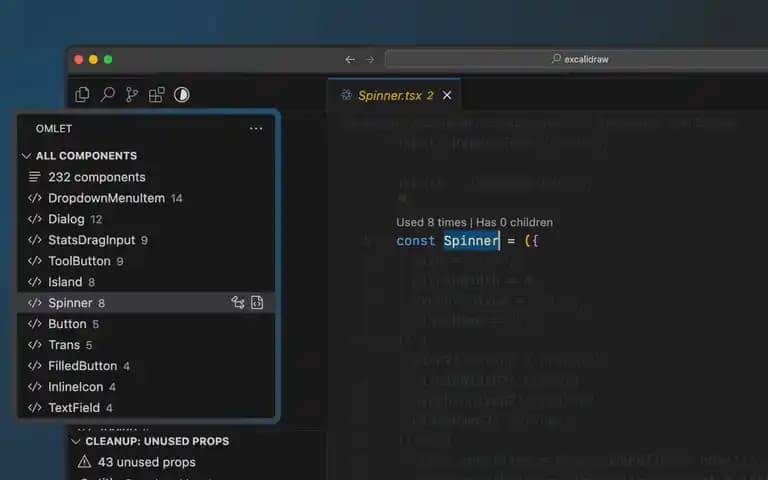The height and width of the screenshot is (480, 768).
Task: Open the Search view icon
Action: coord(107,95)
